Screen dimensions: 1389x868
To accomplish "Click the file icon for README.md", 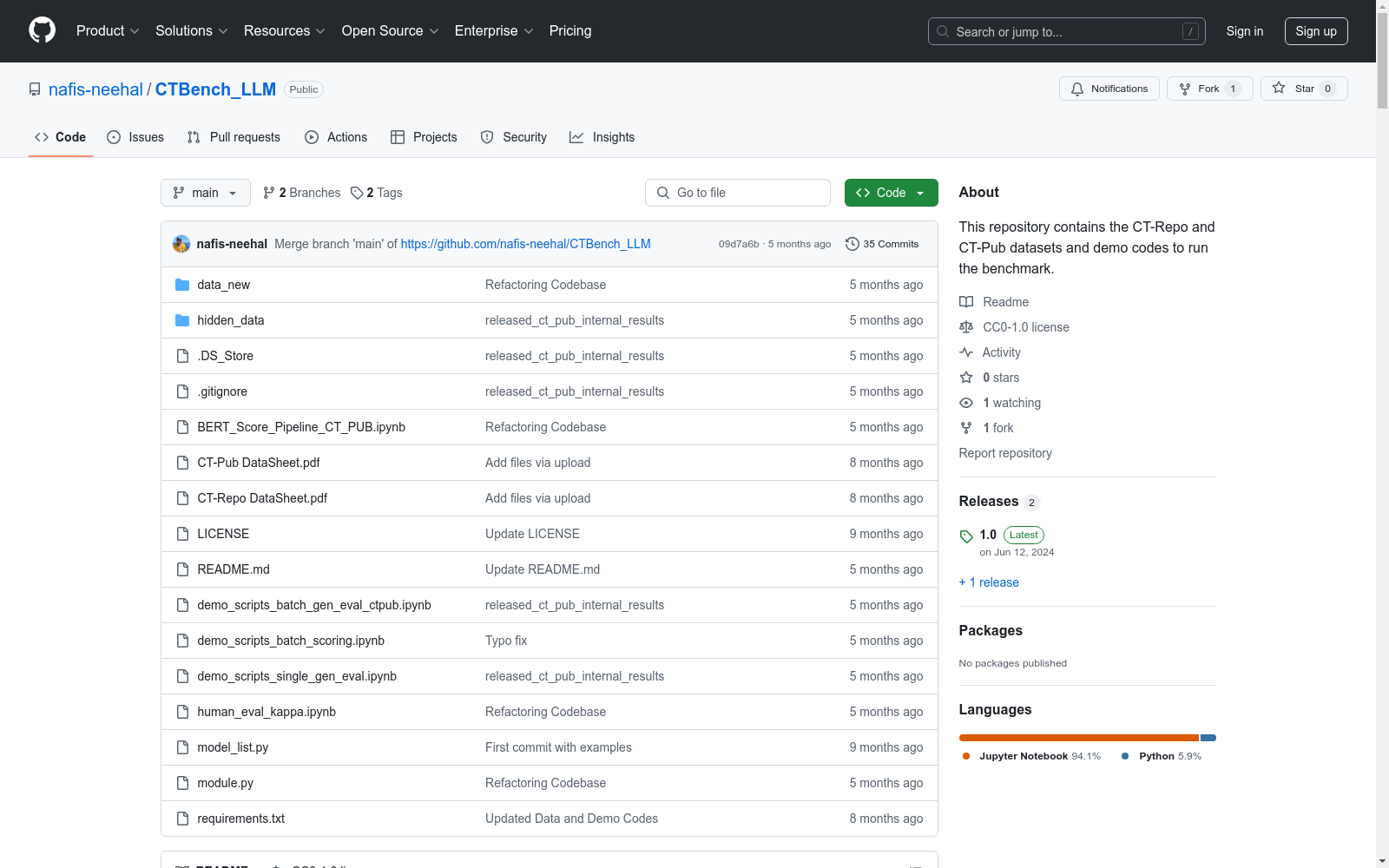I will coord(182,569).
